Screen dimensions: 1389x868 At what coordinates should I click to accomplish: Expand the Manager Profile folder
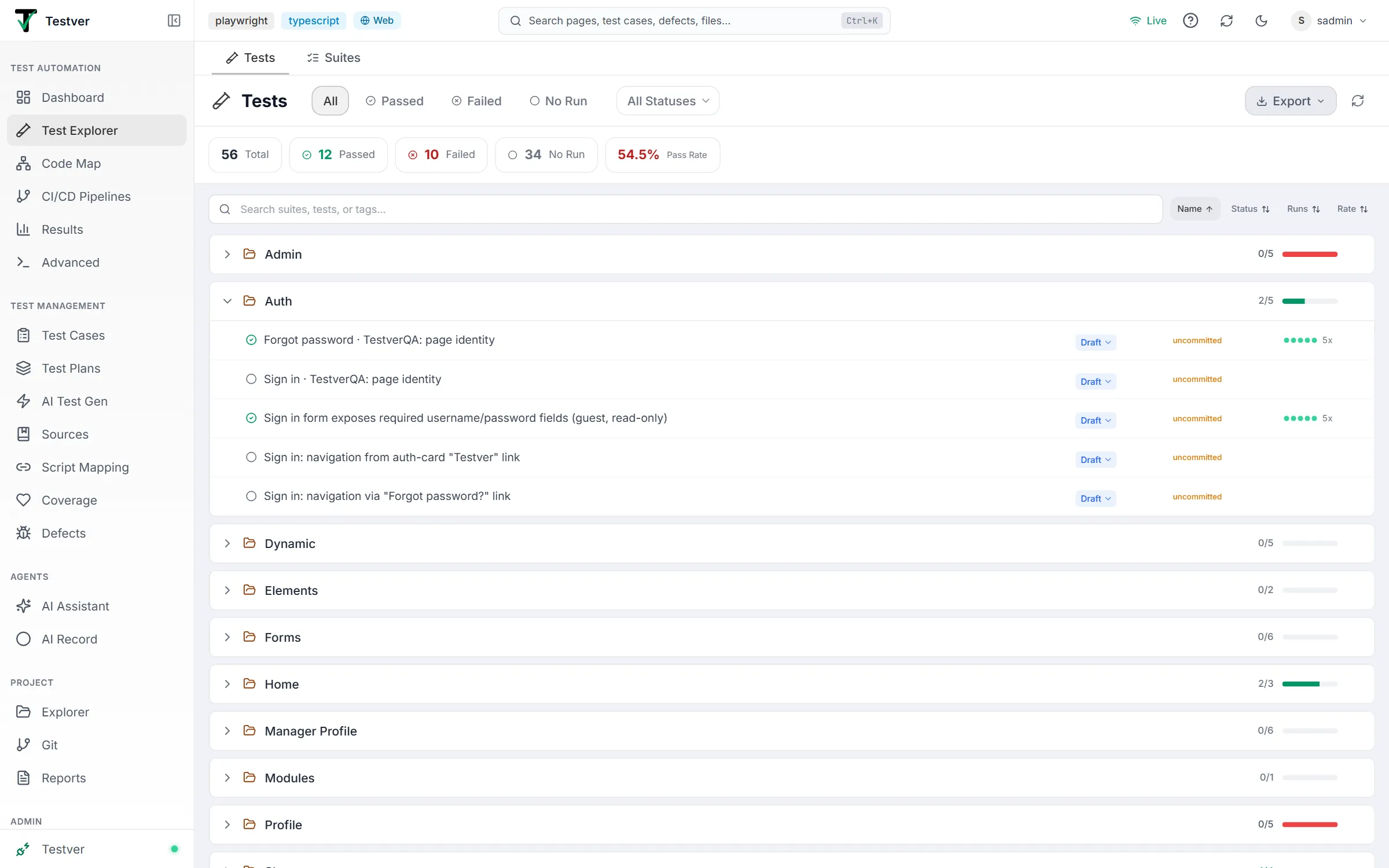click(227, 731)
